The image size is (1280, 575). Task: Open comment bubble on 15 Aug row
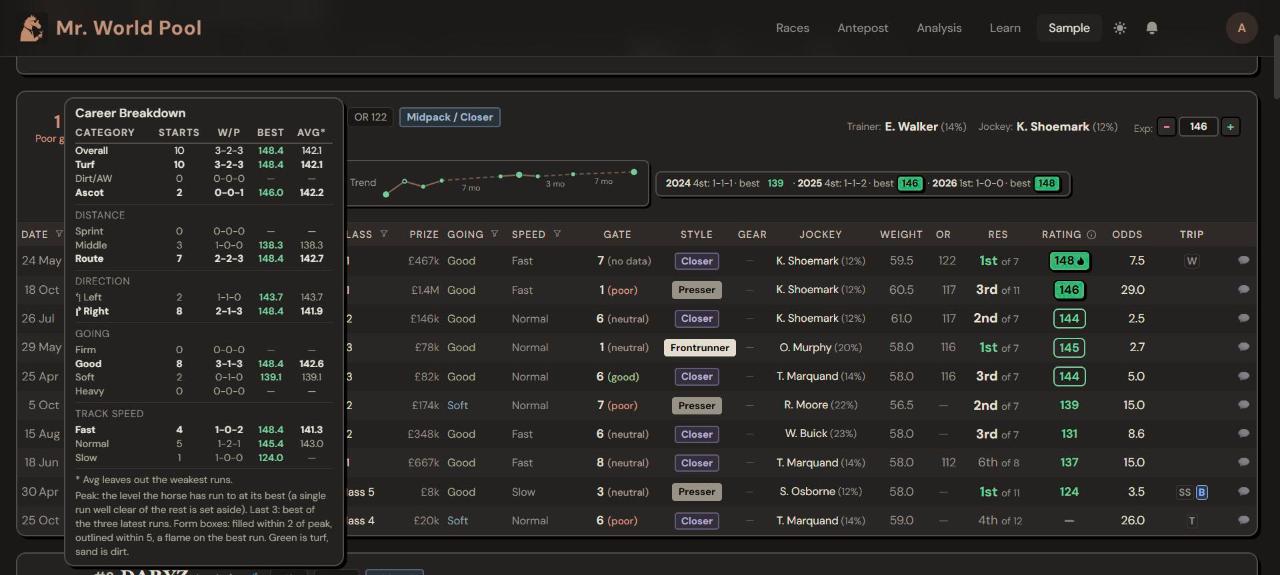(x=1244, y=434)
